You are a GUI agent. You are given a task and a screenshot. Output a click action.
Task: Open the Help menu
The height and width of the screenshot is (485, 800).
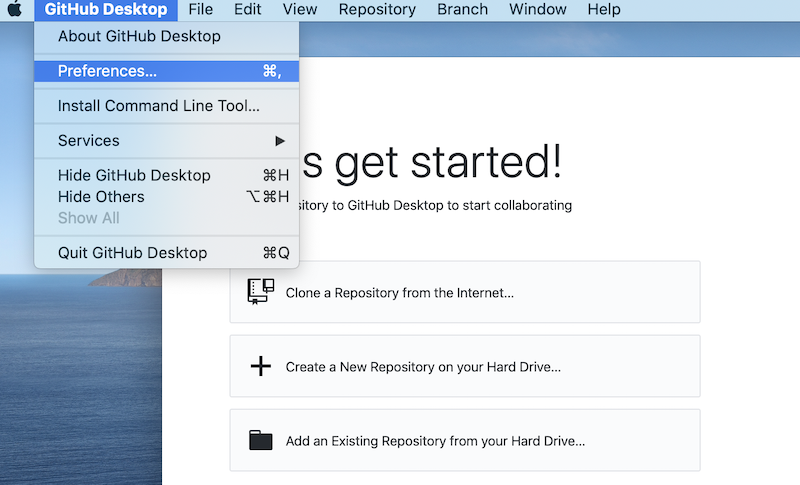tap(604, 10)
